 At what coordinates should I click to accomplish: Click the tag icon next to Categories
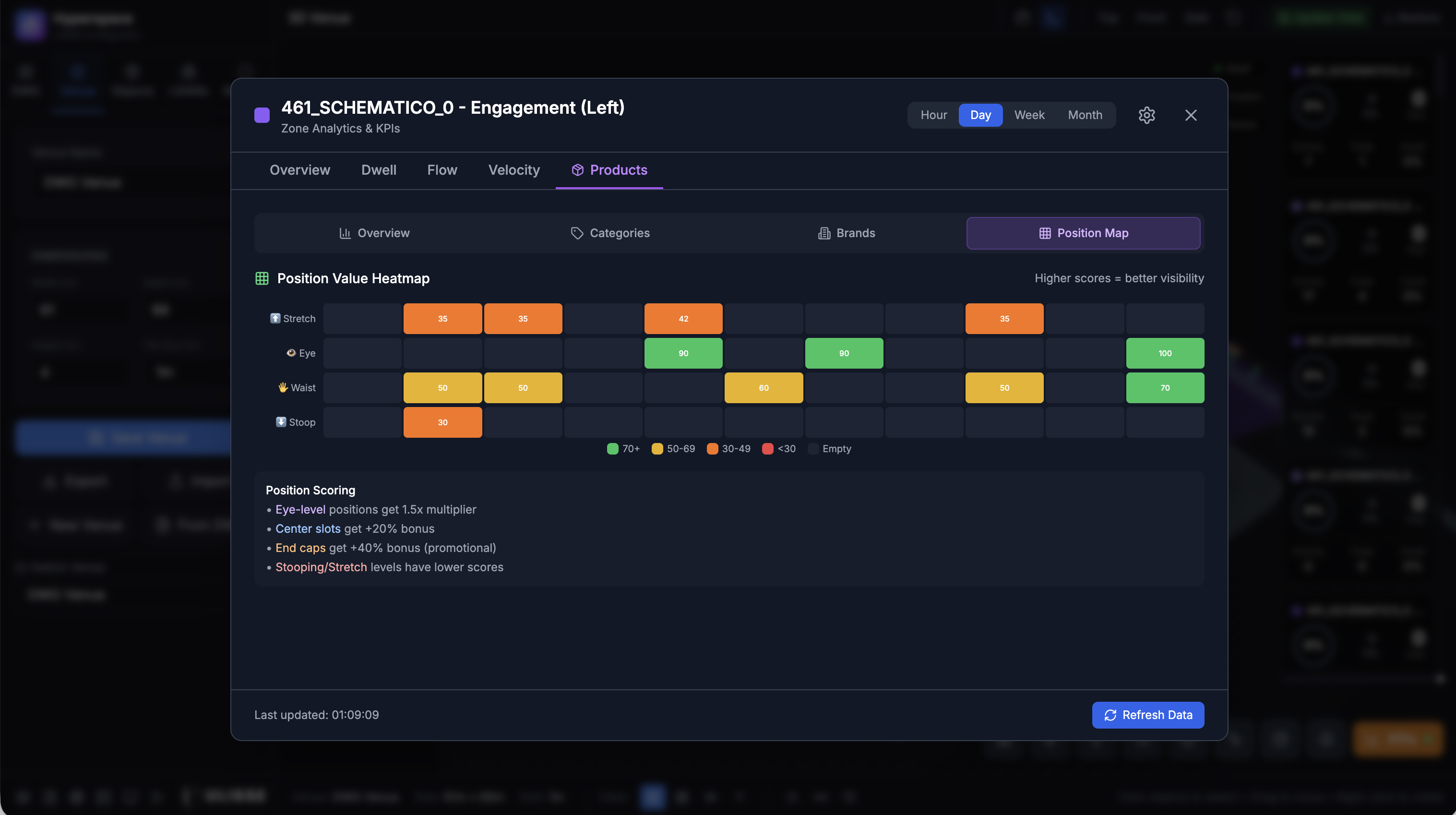coord(576,233)
